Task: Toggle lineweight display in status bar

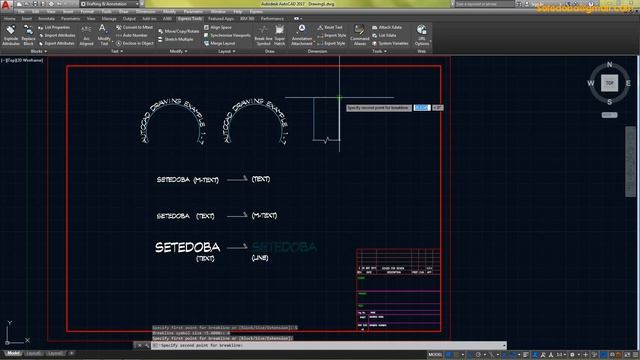Action: tap(526, 355)
